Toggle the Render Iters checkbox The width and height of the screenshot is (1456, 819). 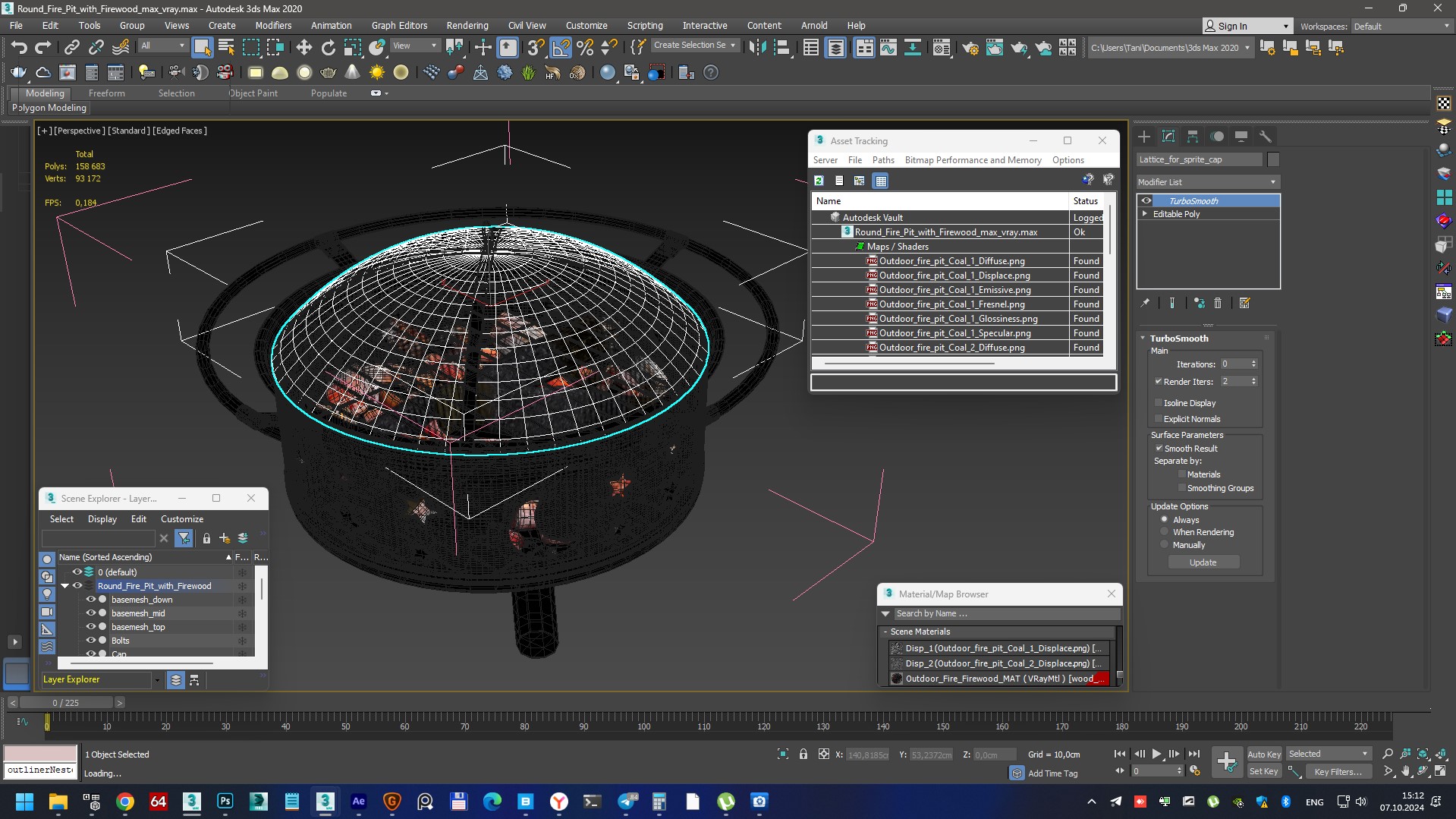tap(1159, 382)
